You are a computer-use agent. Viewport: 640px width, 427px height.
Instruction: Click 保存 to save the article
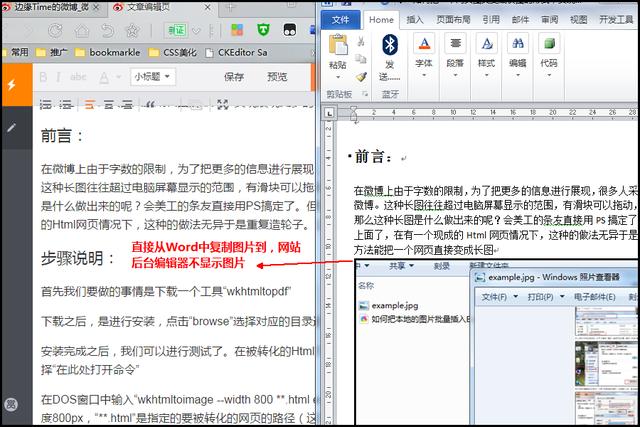tap(234, 77)
